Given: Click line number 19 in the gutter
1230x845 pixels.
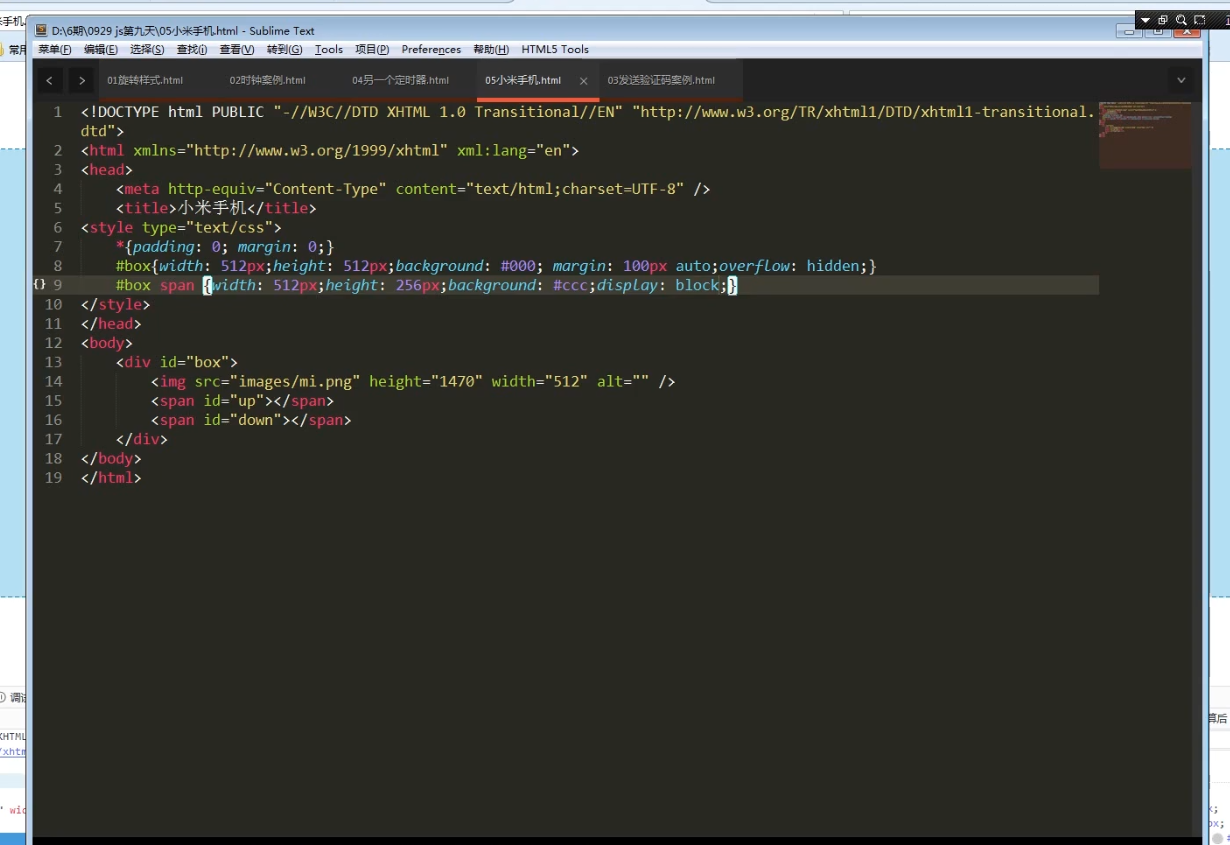Looking at the screenshot, I should (53, 478).
